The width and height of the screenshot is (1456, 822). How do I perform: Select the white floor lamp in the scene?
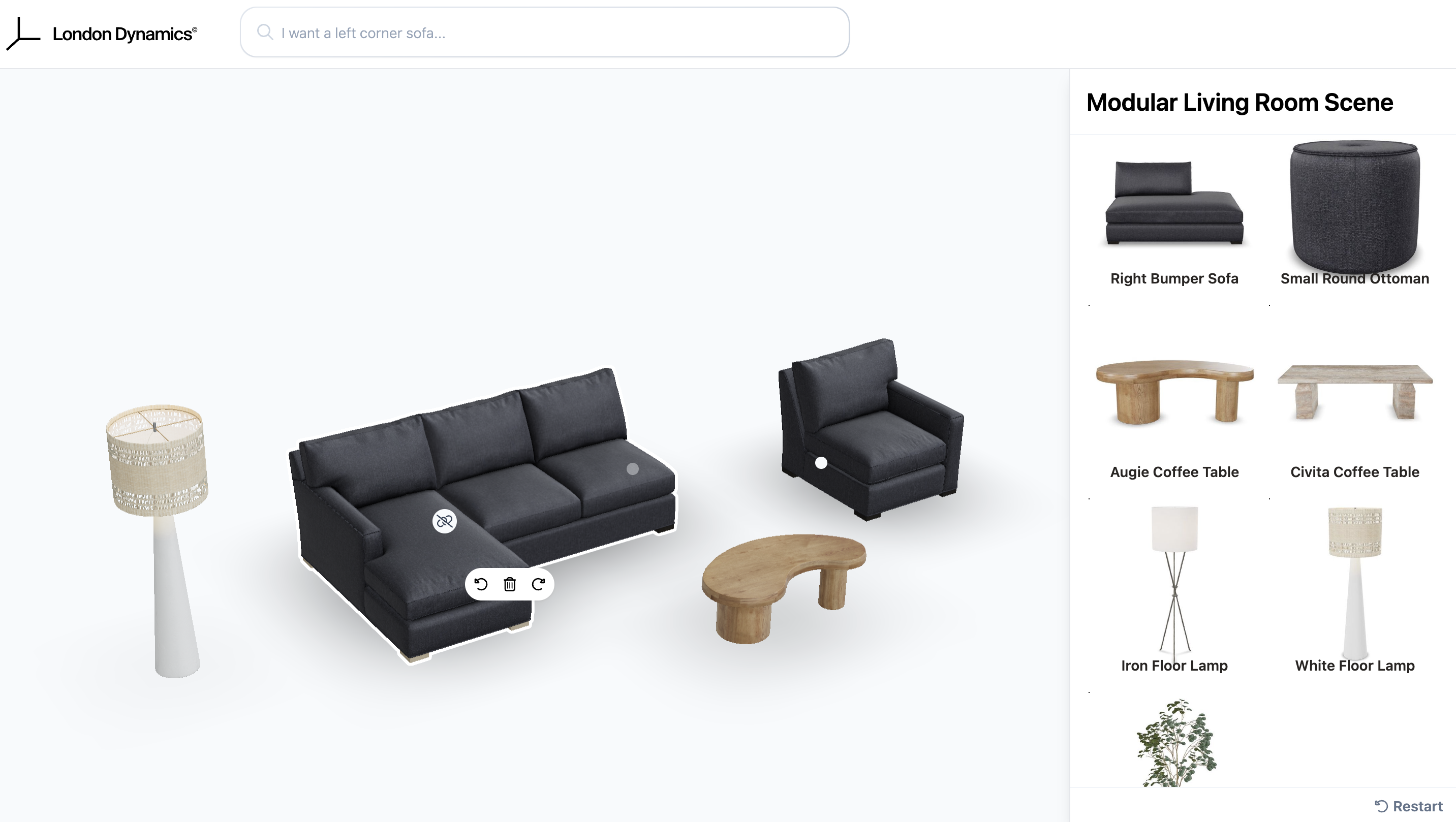click(x=158, y=540)
